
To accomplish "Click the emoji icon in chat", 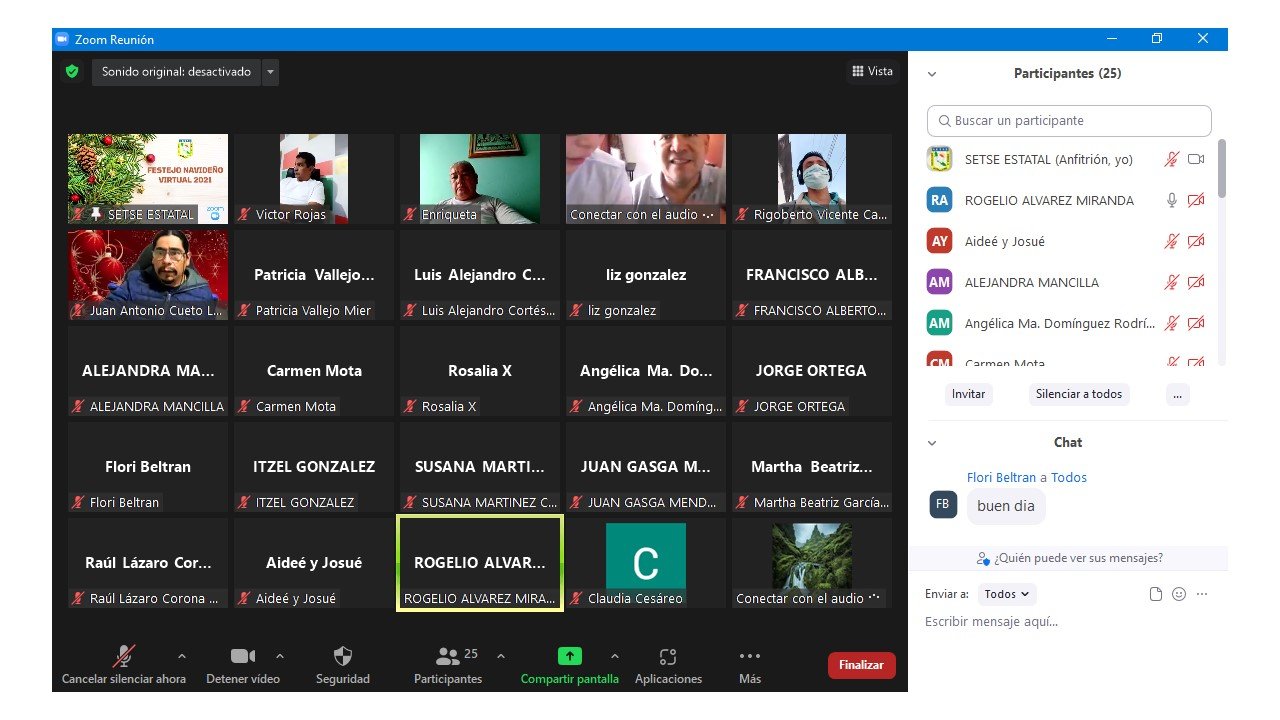I will [x=1179, y=594].
